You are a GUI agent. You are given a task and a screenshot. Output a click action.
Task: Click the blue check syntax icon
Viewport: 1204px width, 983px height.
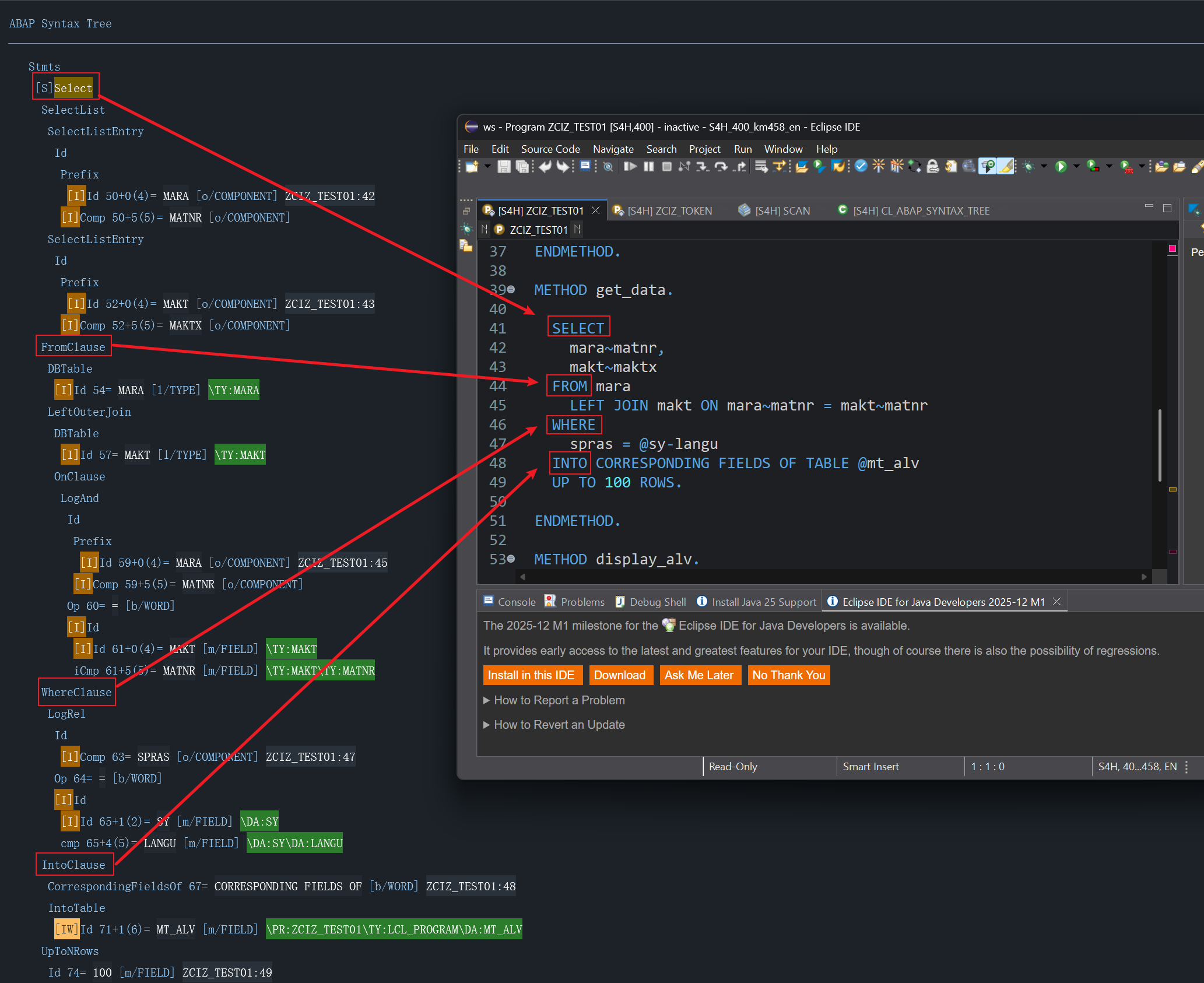[861, 166]
